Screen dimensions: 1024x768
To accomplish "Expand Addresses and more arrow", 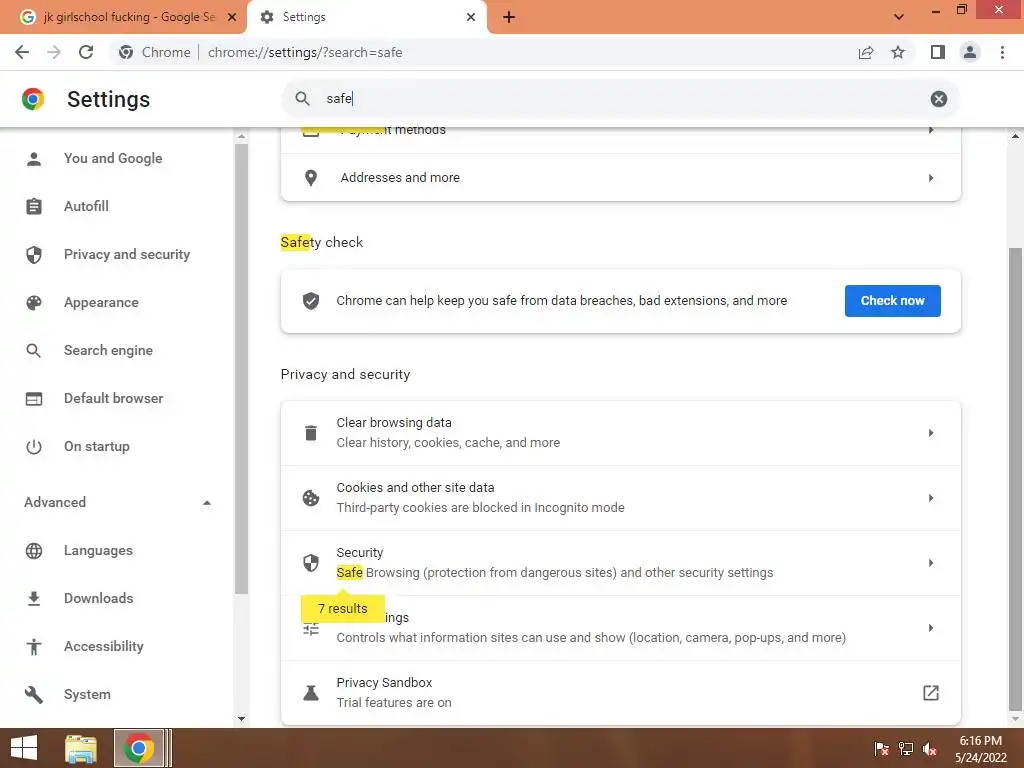I will point(931,178).
